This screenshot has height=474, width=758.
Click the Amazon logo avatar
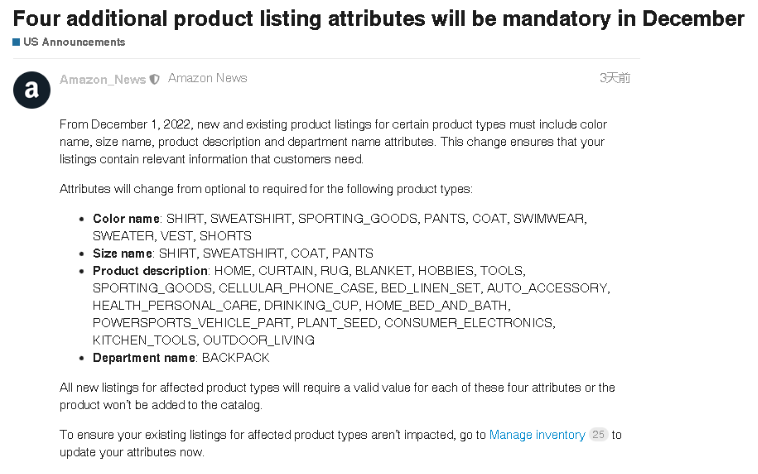click(x=31, y=90)
